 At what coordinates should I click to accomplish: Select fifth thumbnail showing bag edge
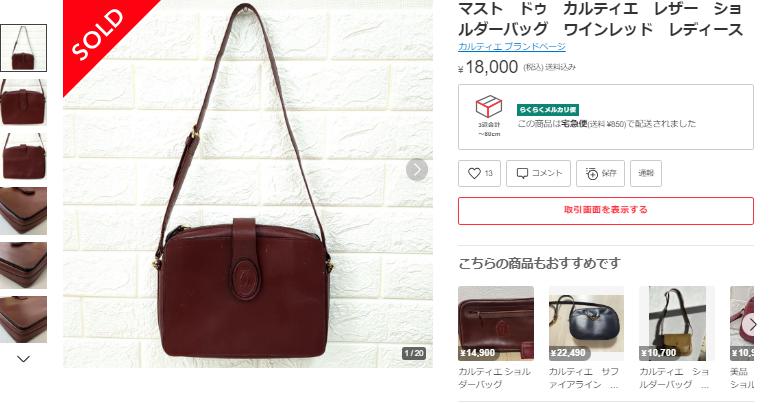pyautogui.click(x=23, y=265)
